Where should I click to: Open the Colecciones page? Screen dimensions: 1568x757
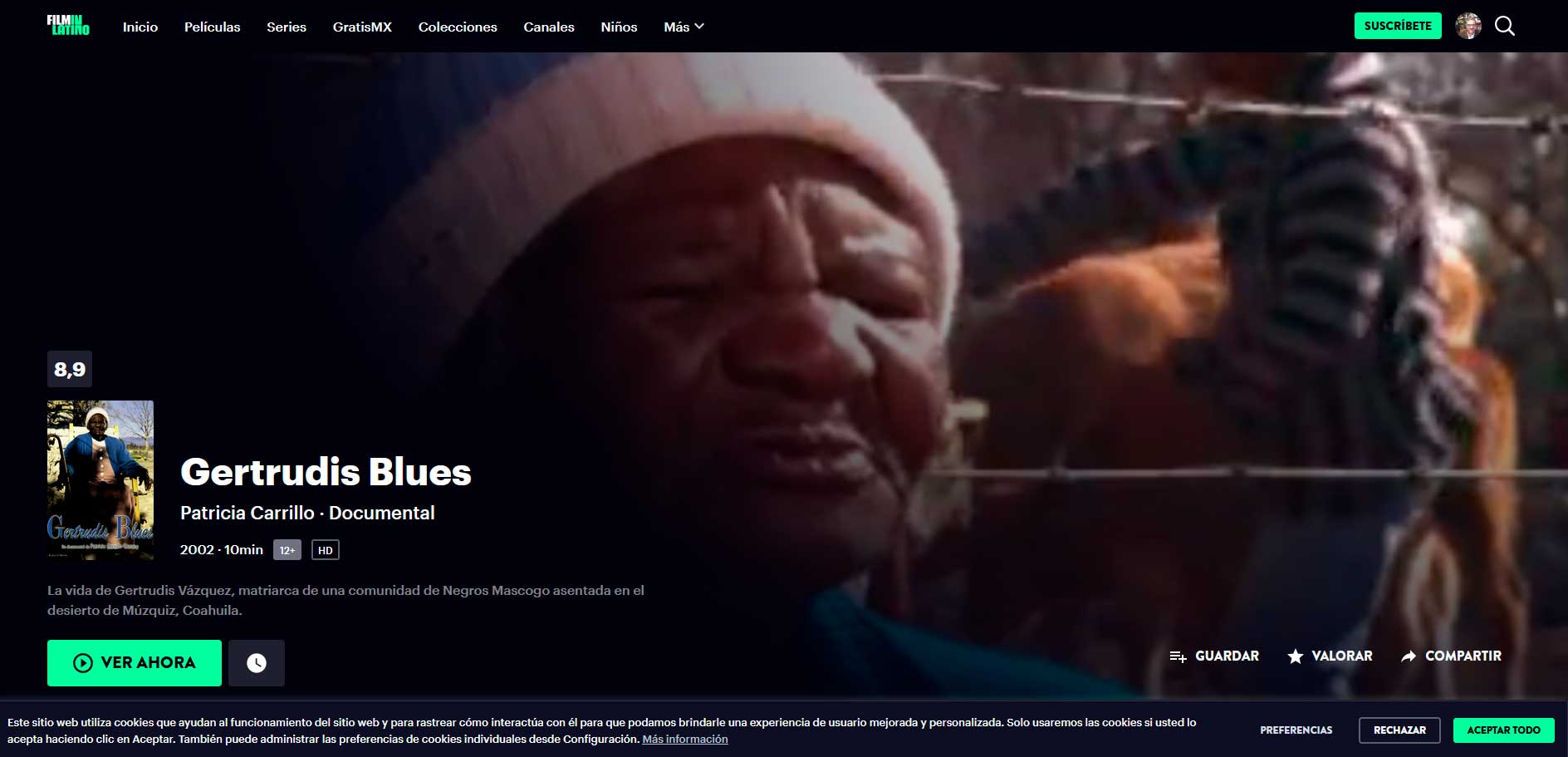458,27
